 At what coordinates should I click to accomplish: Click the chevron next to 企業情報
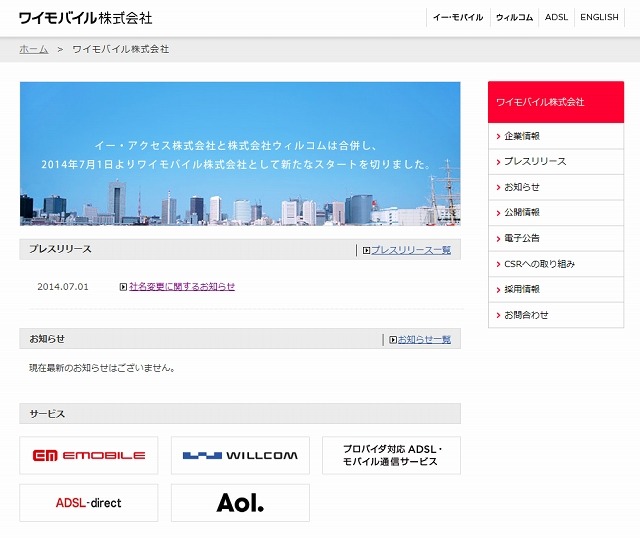pos(498,136)
